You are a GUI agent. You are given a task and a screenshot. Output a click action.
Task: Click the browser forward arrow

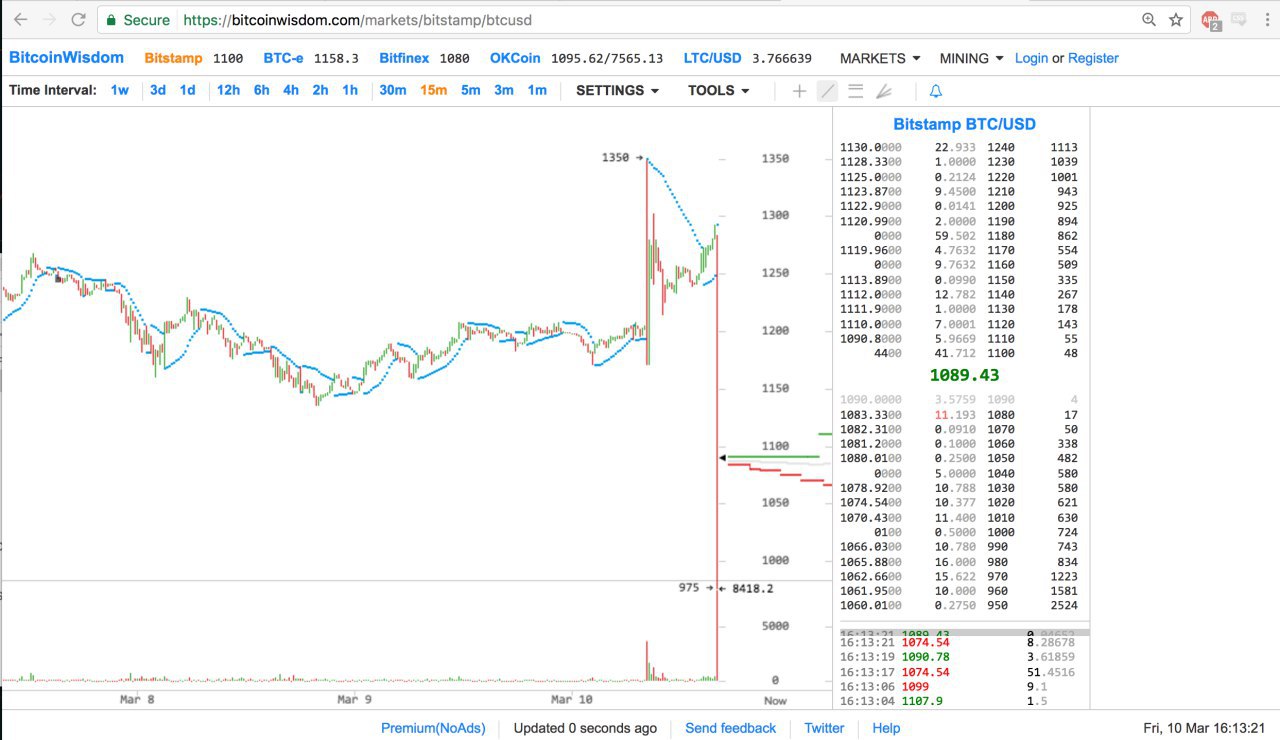pos(50,19)
